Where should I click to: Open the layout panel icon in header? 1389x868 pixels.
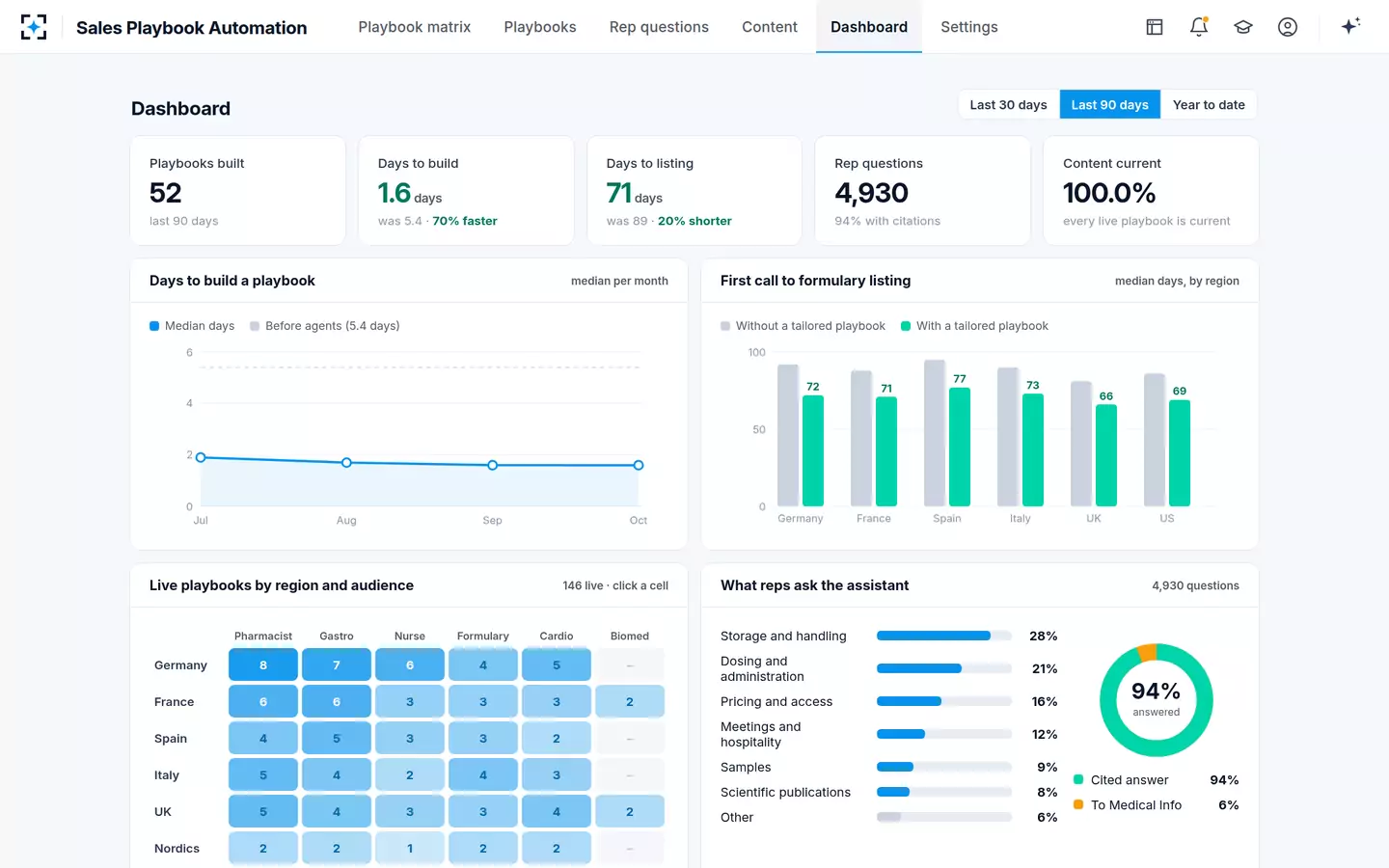tap(1155, 27)
